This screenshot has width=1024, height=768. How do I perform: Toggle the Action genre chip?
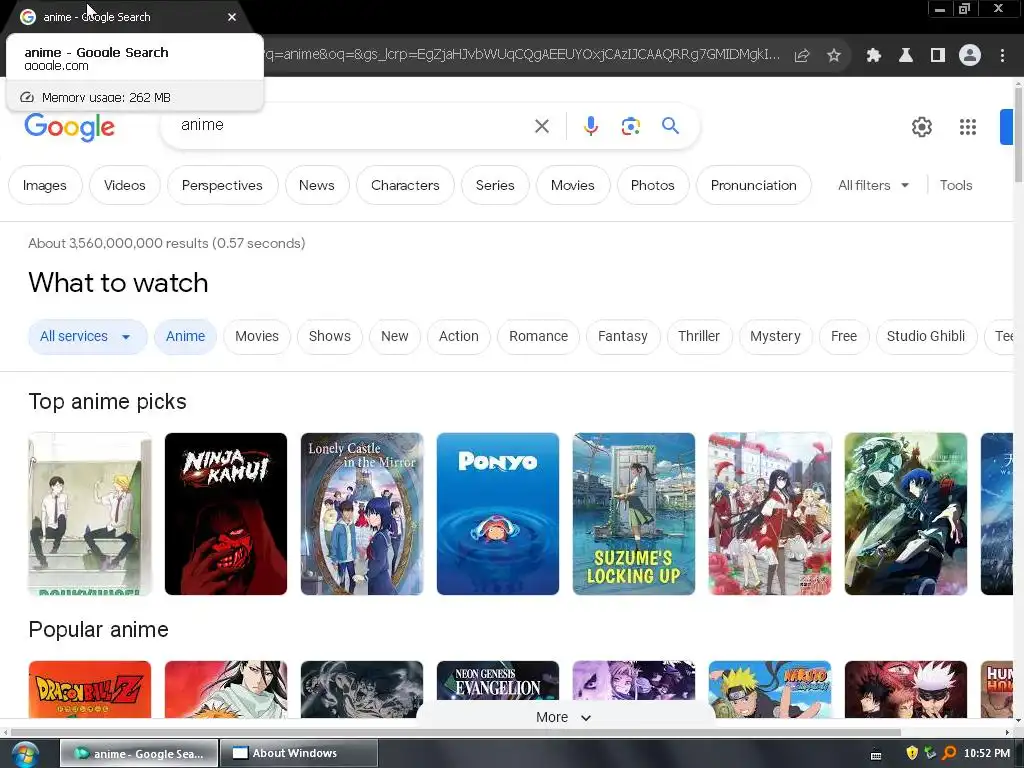tap(458, 337)
